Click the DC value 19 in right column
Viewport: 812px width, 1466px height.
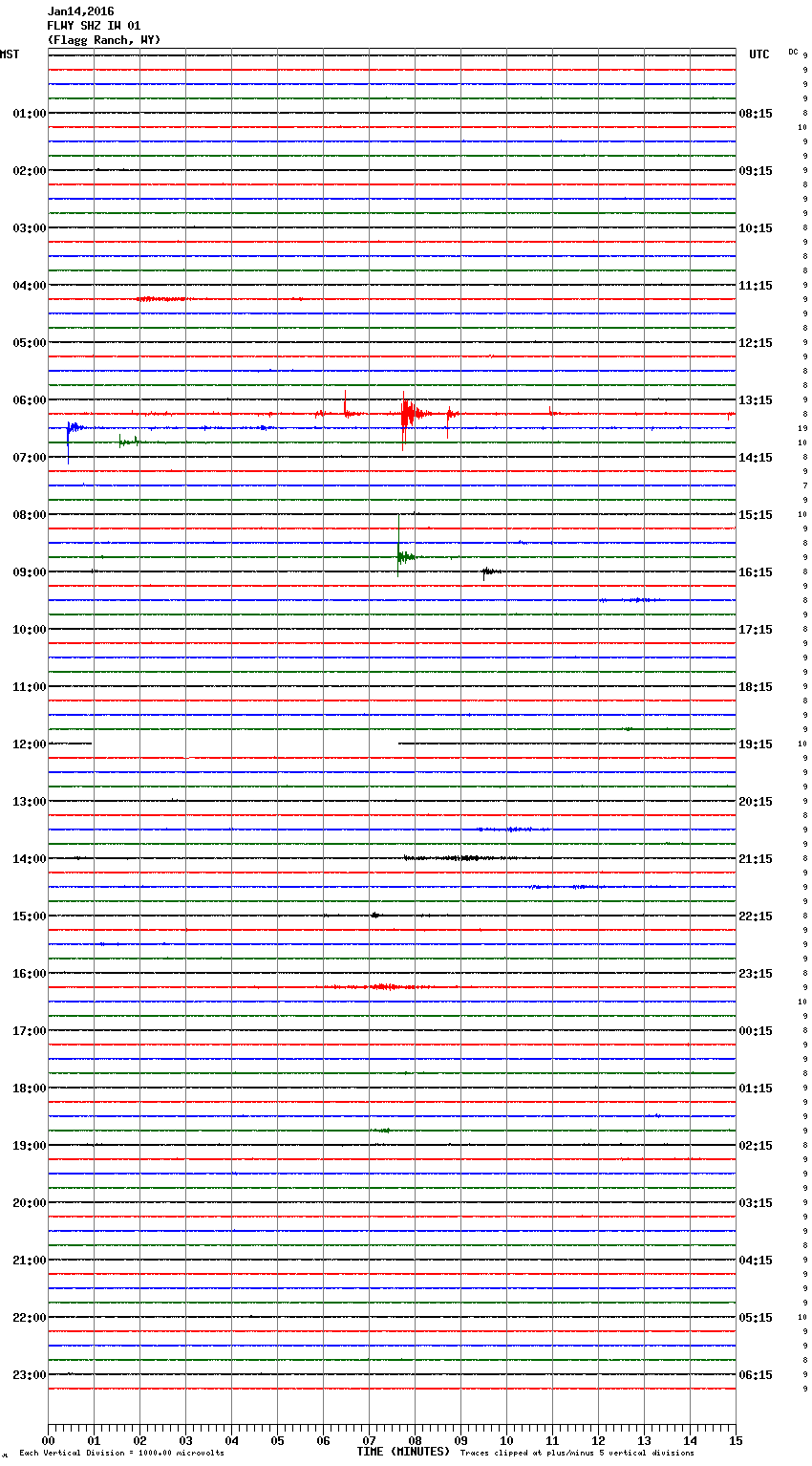pos(802,428)
